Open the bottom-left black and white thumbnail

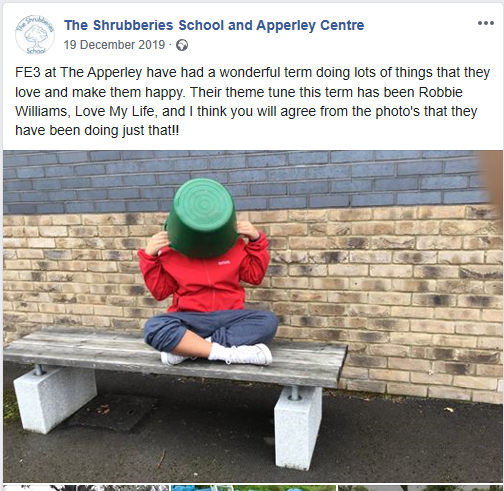(86, 488)
